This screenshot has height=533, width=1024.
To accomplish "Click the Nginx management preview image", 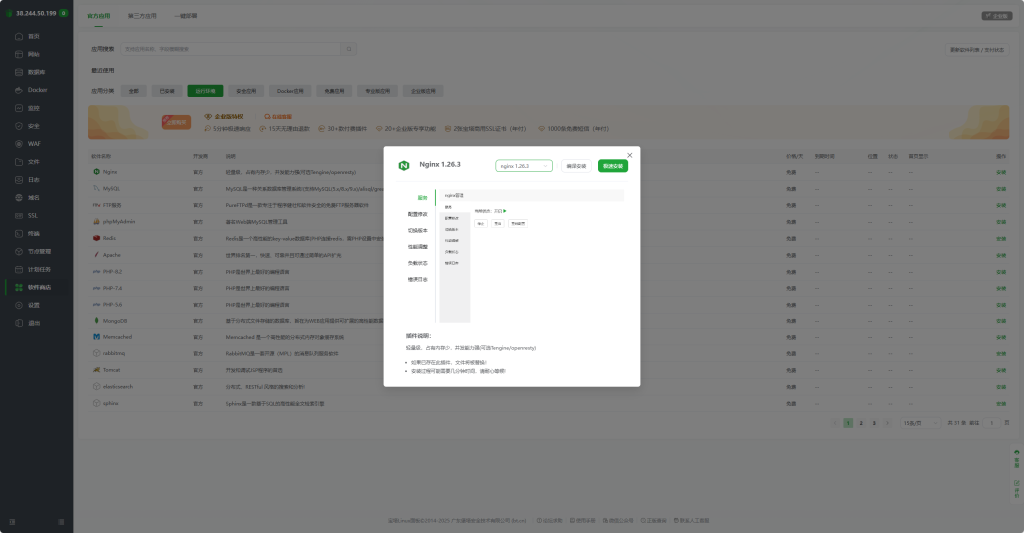I will (532, 256).
